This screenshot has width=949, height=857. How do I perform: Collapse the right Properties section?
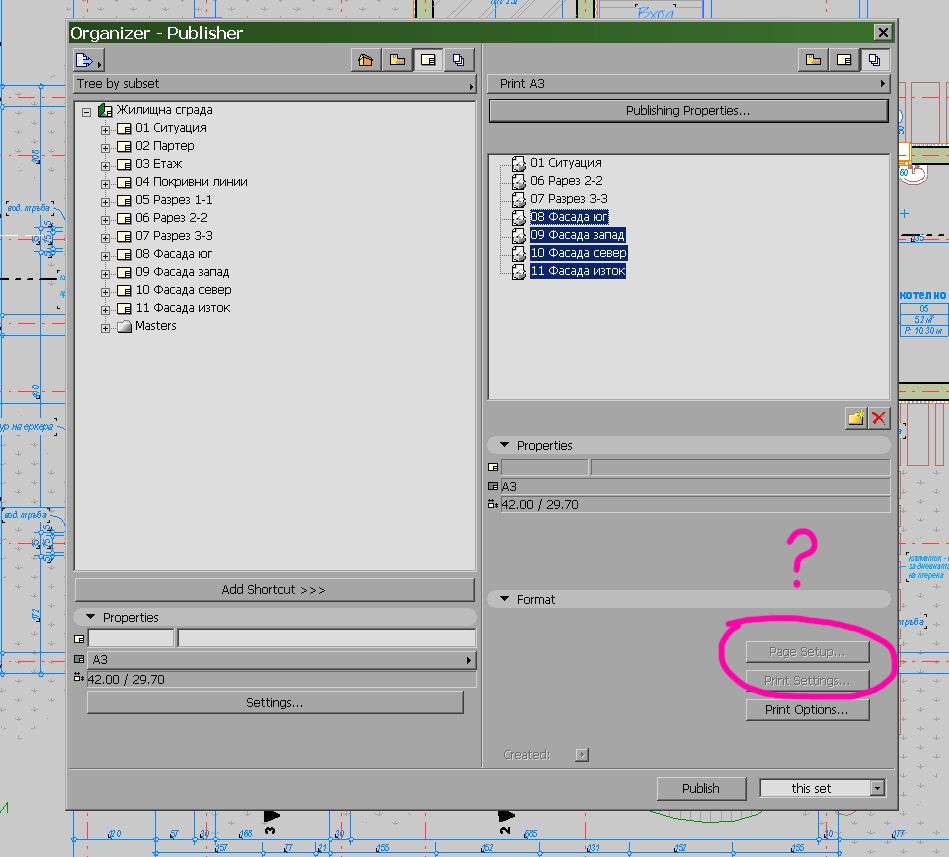pos(504,445)
